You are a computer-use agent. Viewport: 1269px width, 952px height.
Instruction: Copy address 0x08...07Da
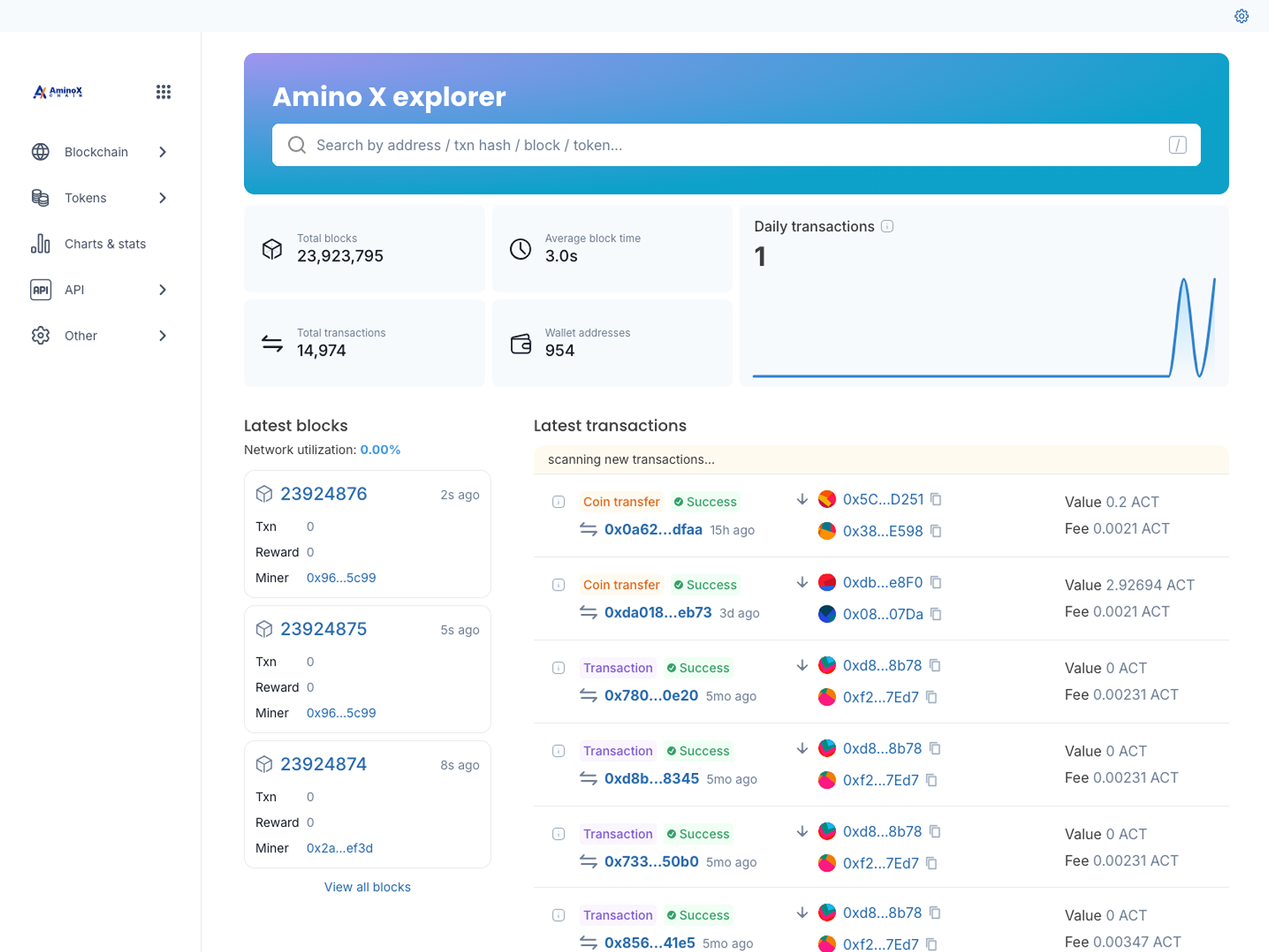936,614
